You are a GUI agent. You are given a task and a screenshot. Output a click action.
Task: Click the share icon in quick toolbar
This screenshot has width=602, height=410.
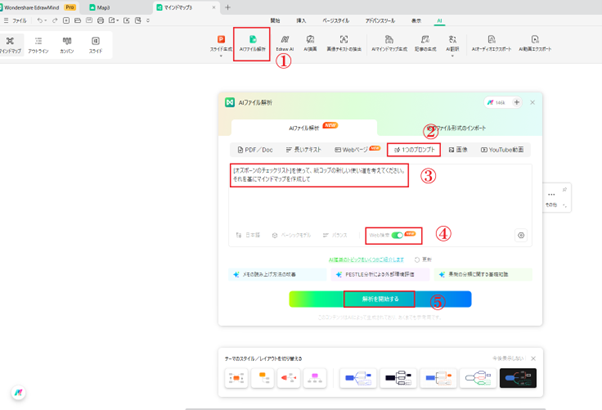tap(126, 20)
